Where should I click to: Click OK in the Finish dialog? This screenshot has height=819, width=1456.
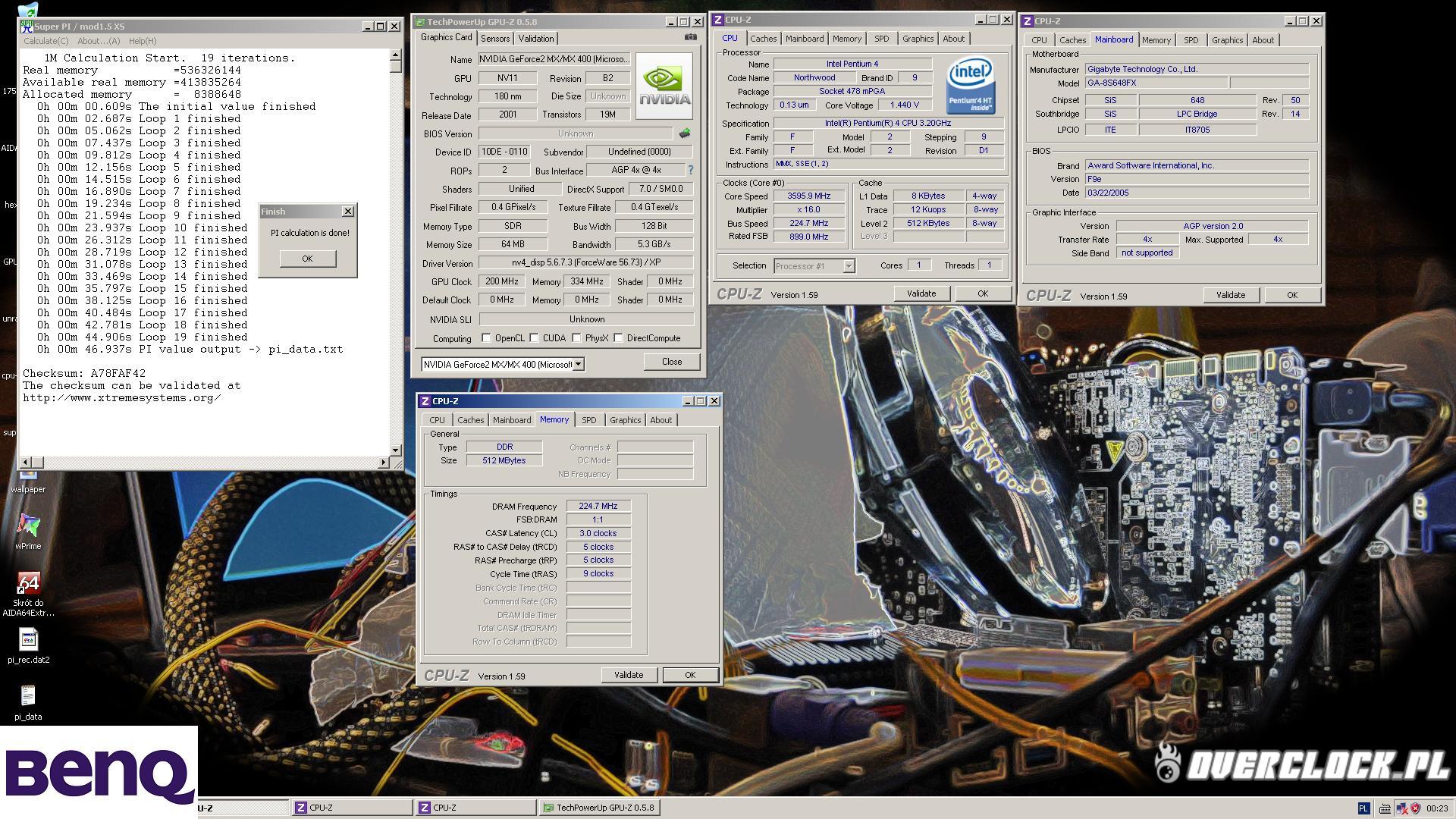click(307, 259)
